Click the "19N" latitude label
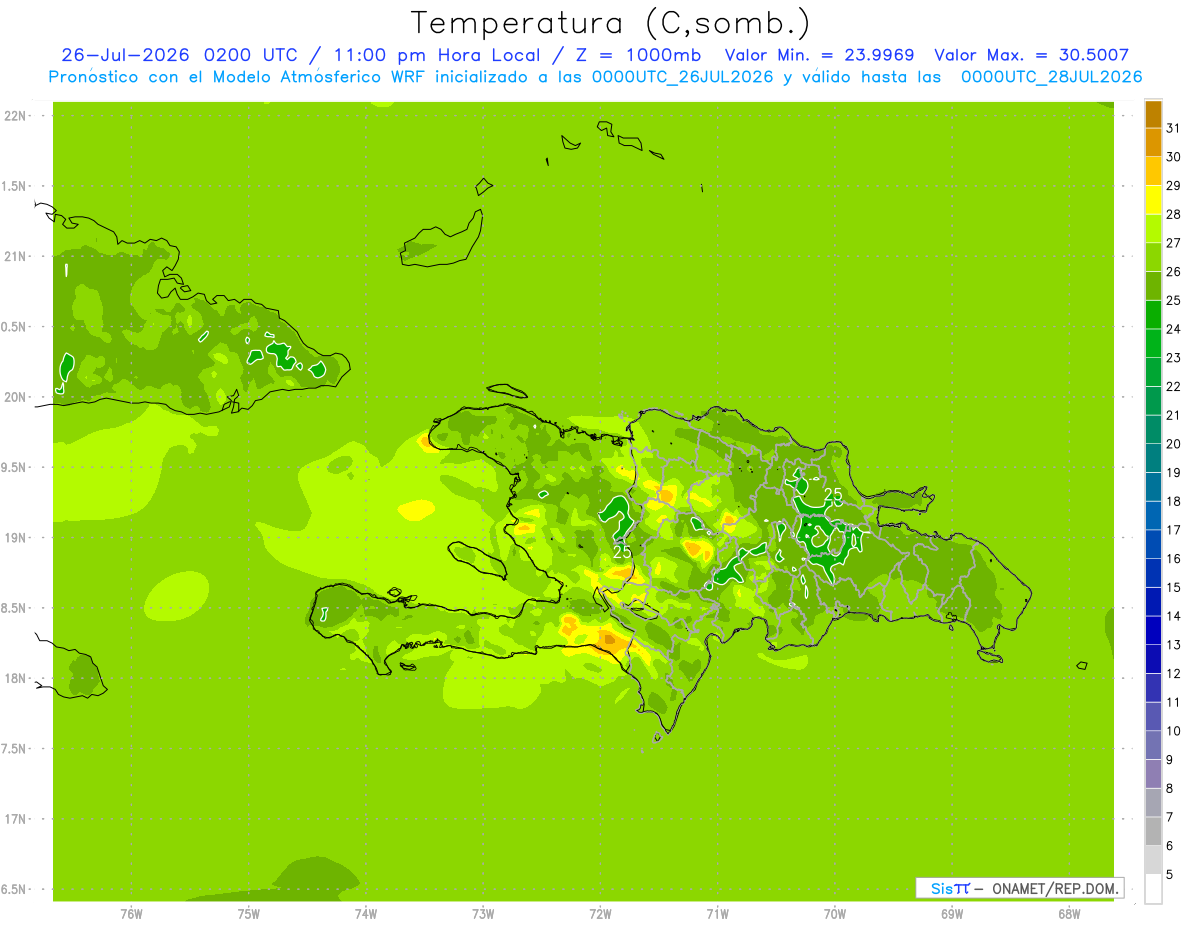The width and height of the screenshot is (1200, 927). pyautogui.click(x=17, y=538)
